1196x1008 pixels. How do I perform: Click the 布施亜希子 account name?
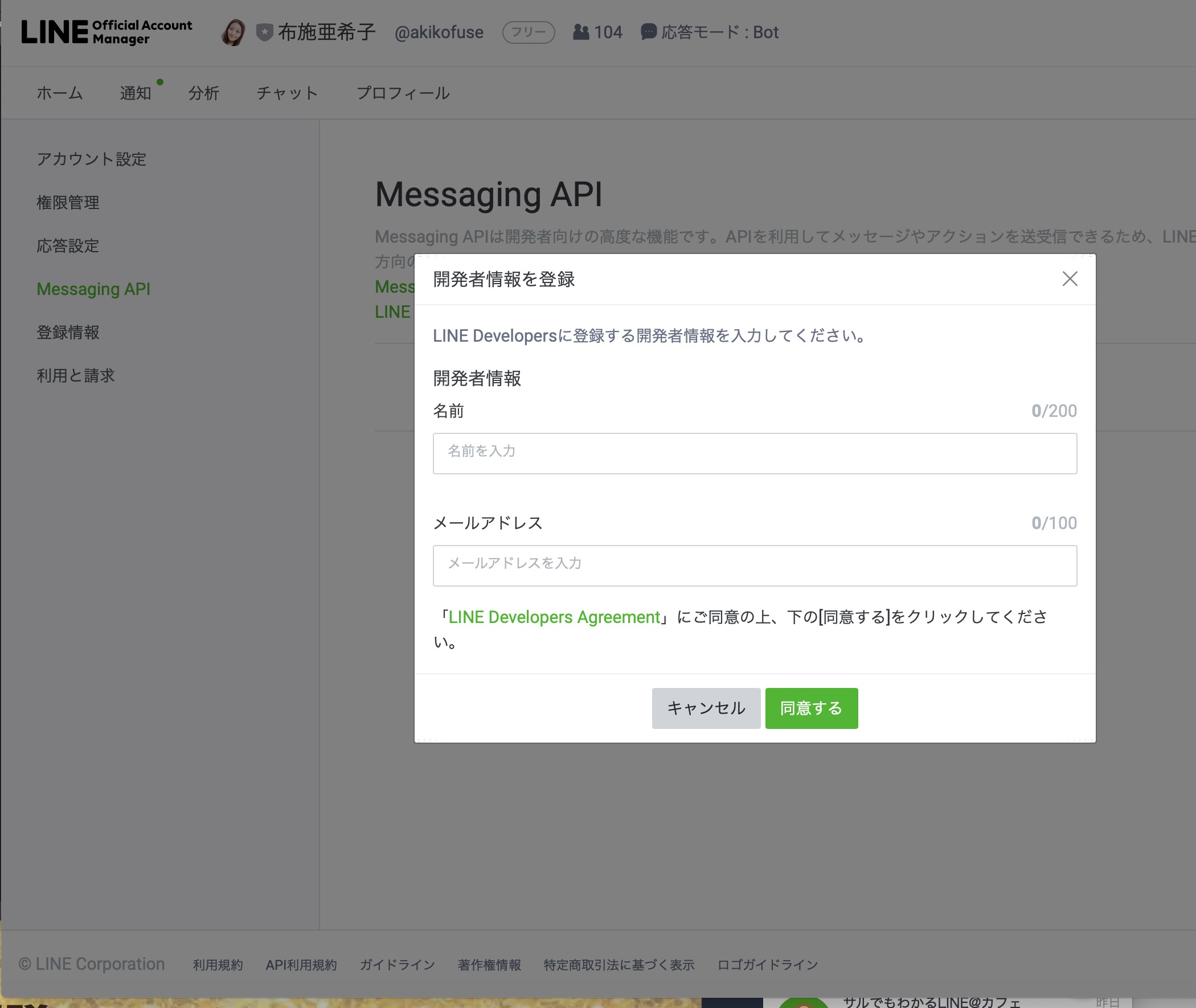tap(327, 32)
